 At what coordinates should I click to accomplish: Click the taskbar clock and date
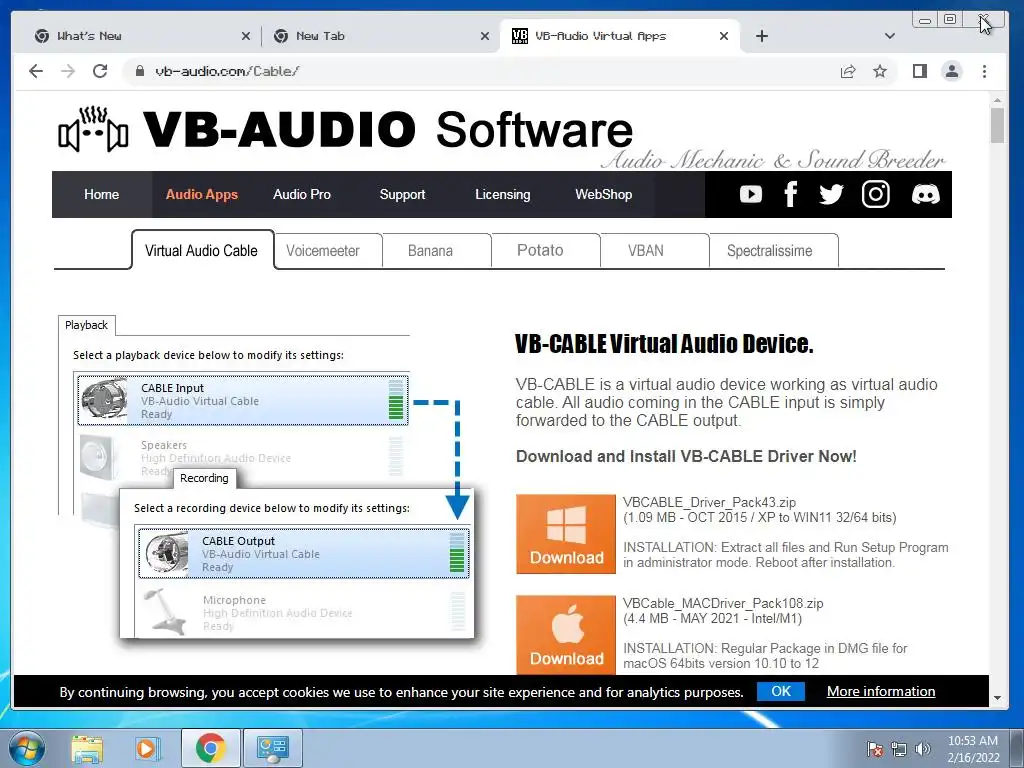click(973, 749)
